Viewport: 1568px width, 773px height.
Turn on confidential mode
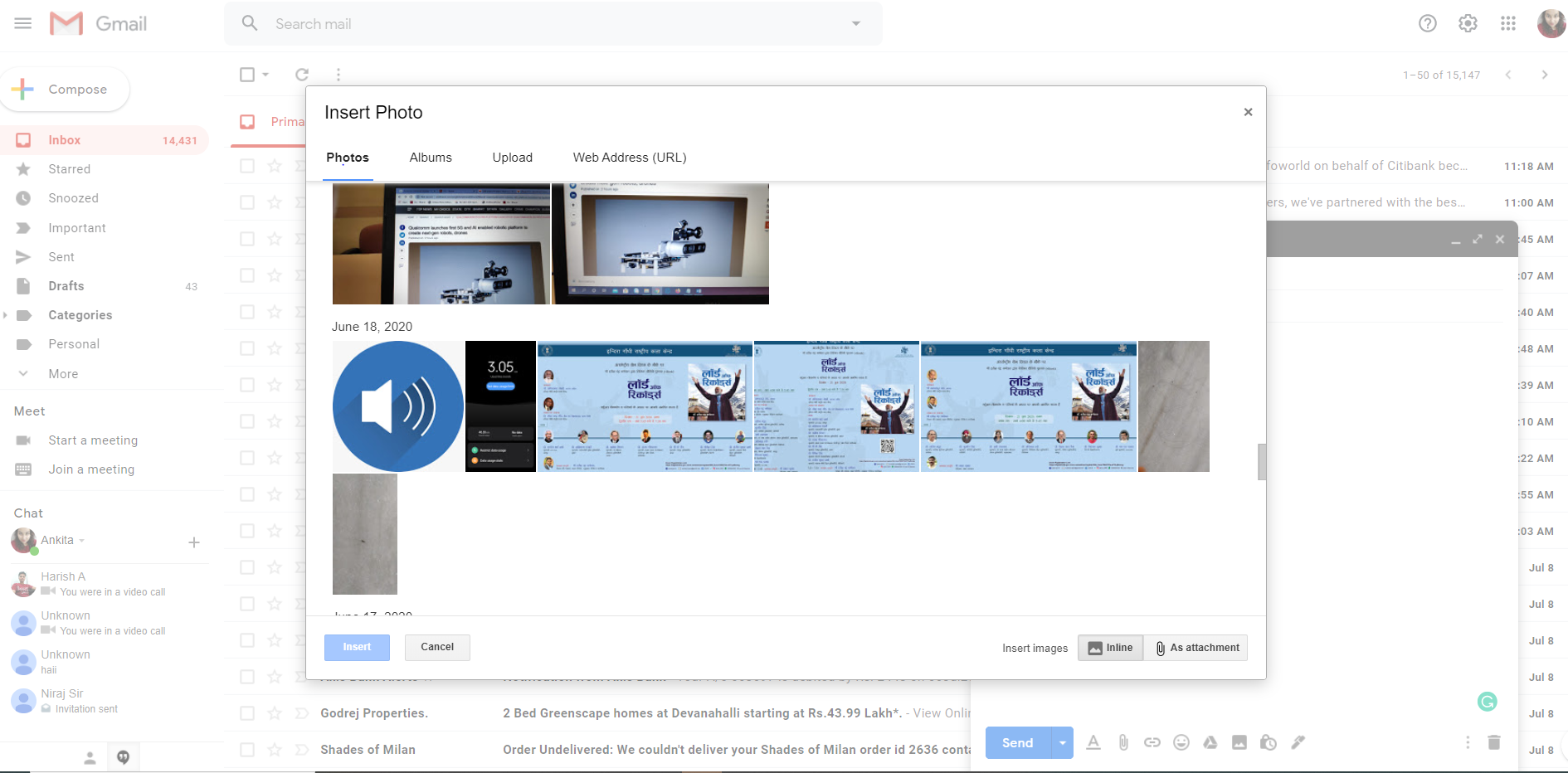(1269, 742)
